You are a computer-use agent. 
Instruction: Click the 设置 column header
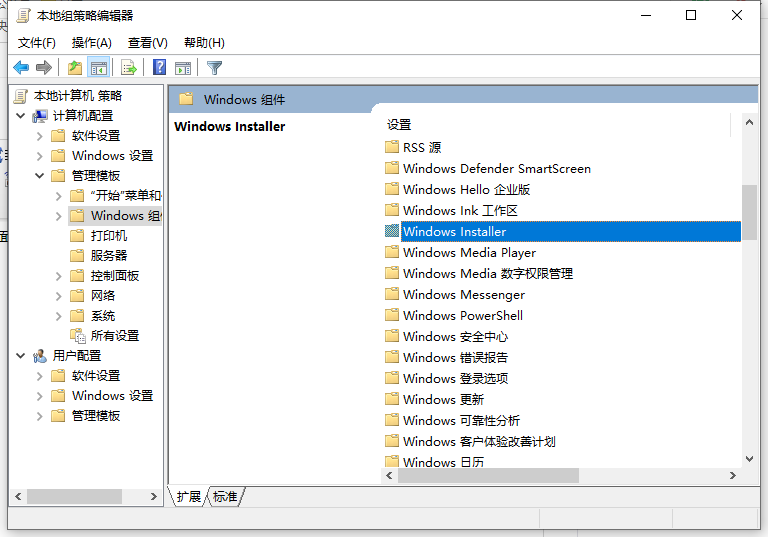[400, 125]
